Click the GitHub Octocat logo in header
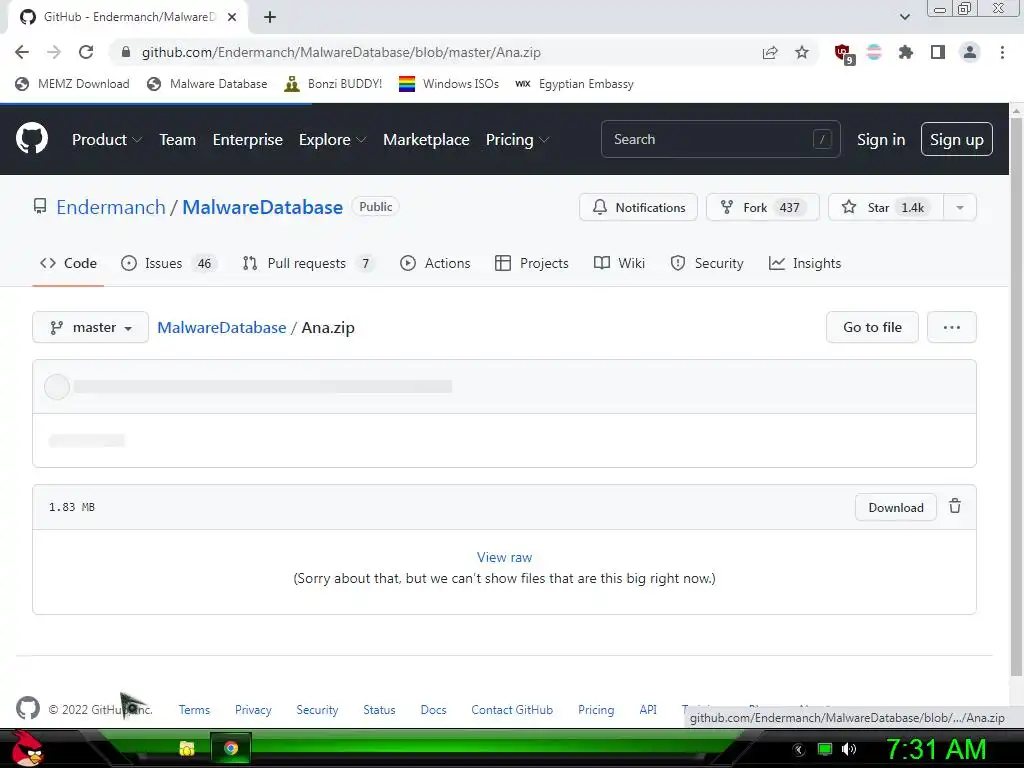Image resolution: width=1024 pixels, height=768 pixels. pos(31,138)
